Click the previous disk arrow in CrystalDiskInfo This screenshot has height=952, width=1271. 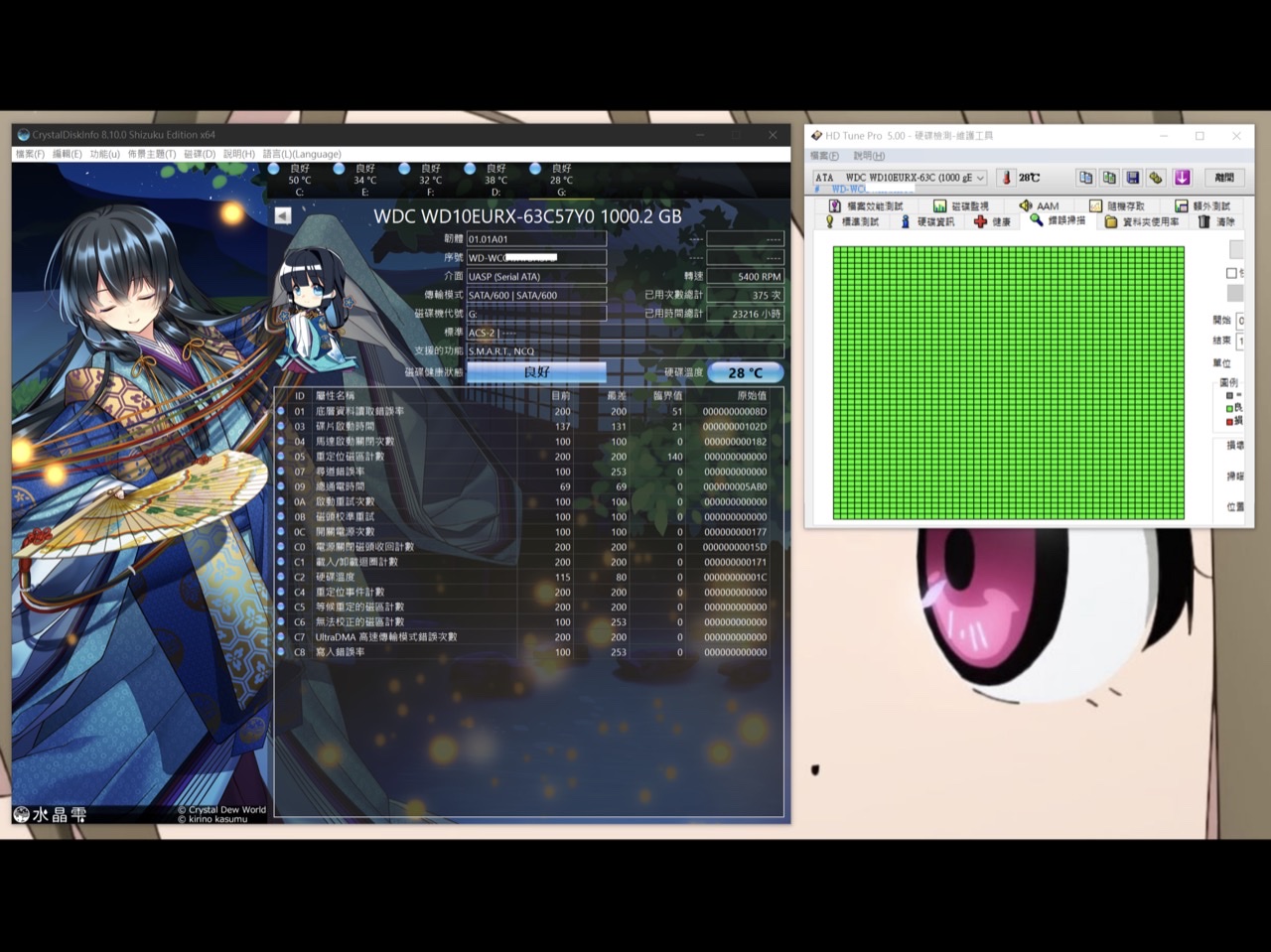pos(283,215)
